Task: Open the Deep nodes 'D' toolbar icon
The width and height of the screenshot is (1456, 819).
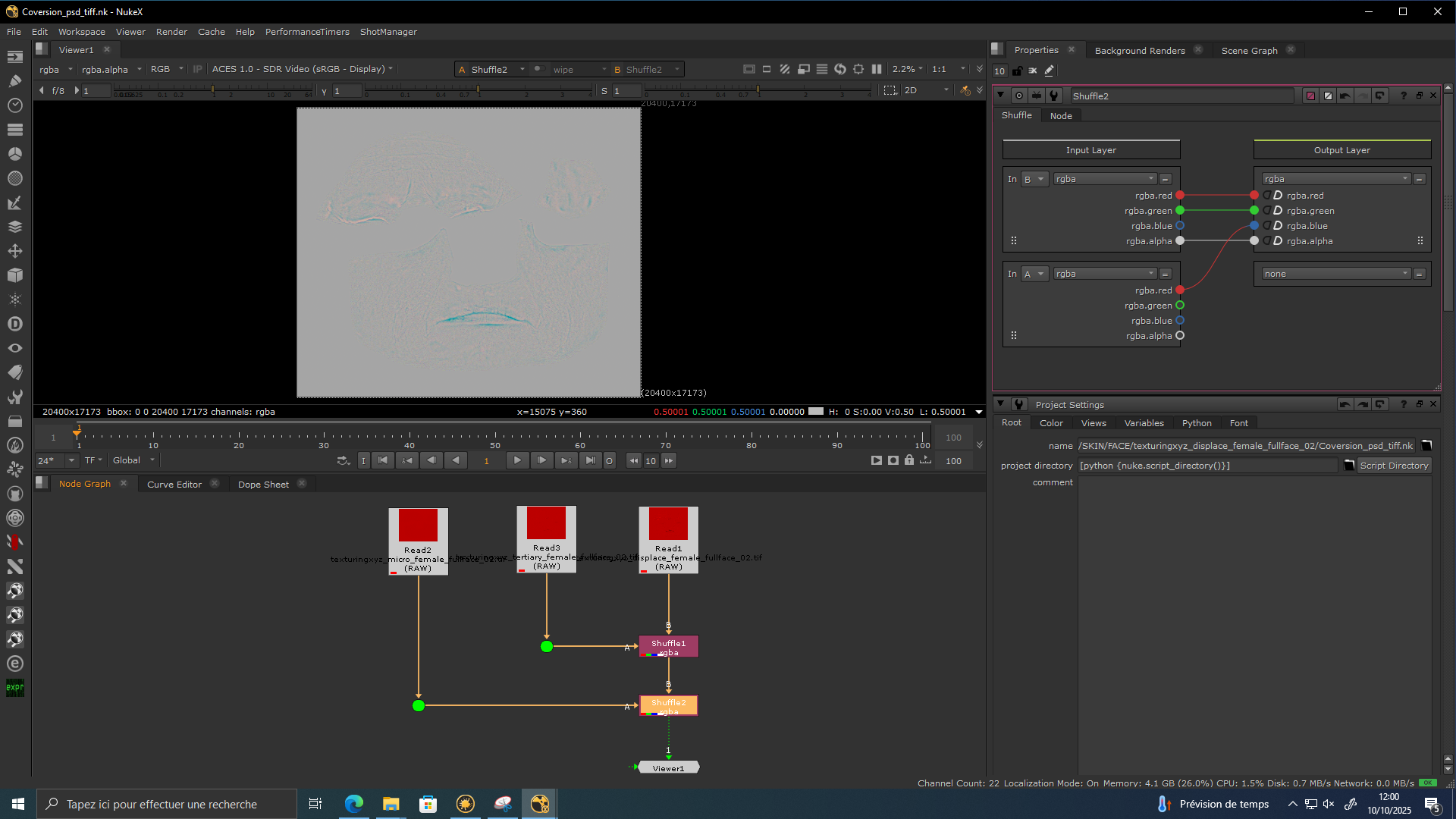Action: (15, 324)
